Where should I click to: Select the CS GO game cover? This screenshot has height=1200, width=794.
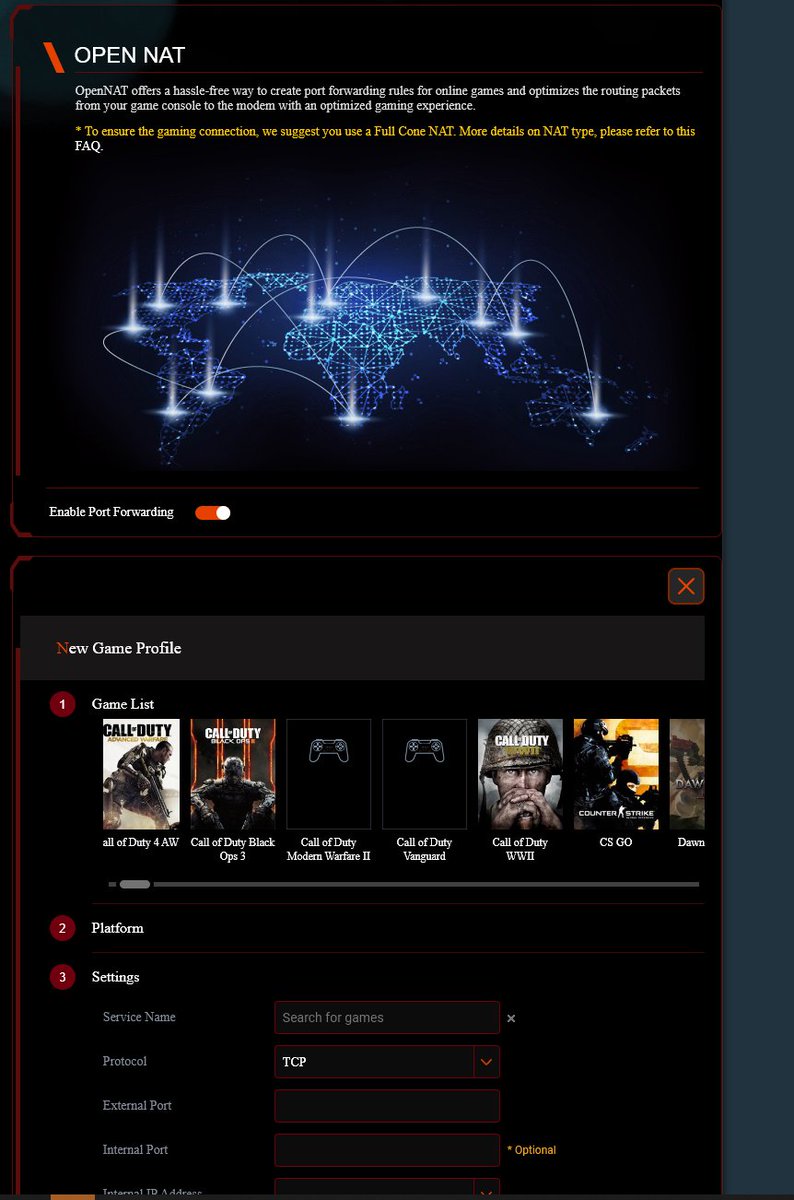(617, 774)
